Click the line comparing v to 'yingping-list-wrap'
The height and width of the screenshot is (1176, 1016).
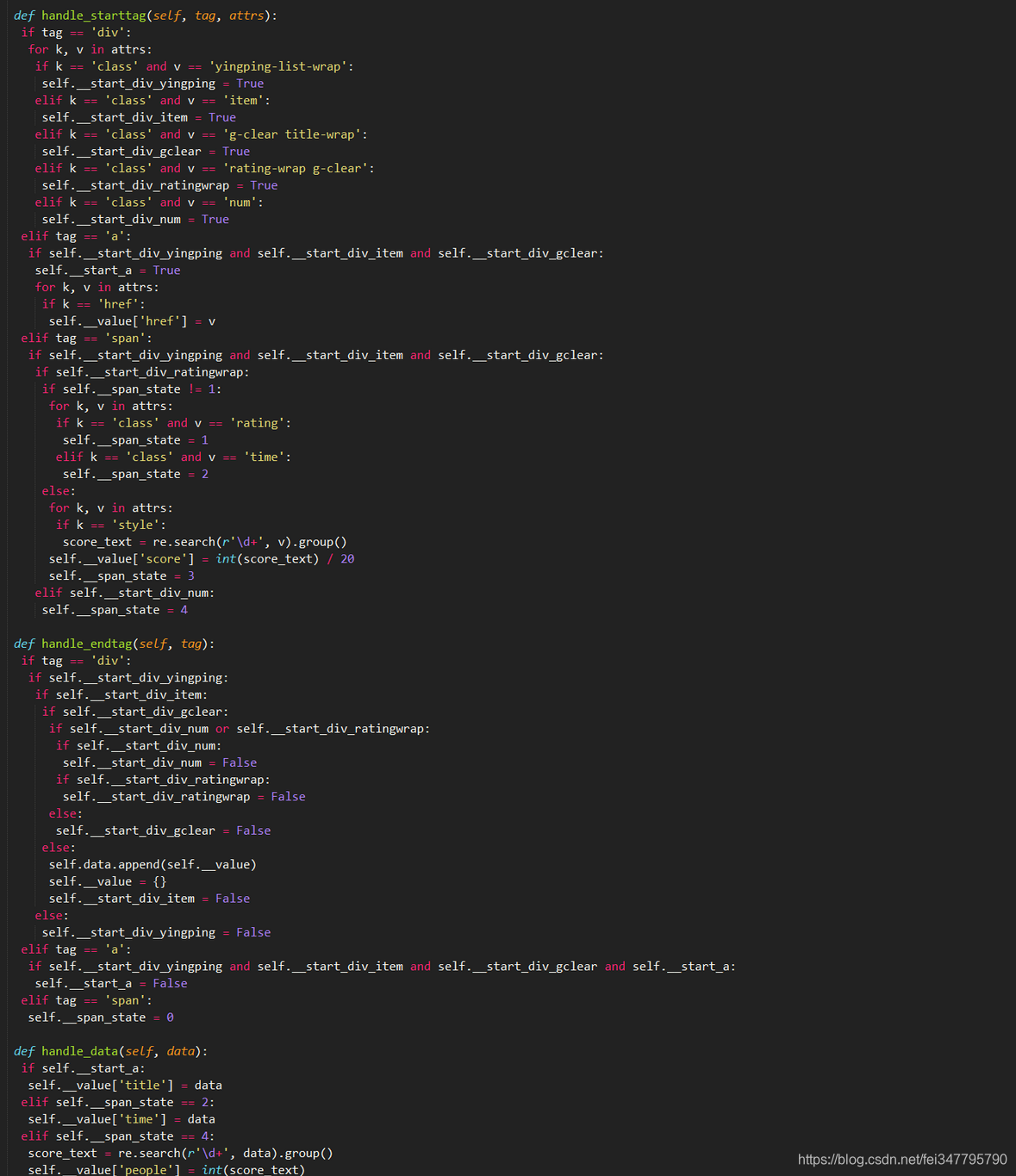click(194, 66)
